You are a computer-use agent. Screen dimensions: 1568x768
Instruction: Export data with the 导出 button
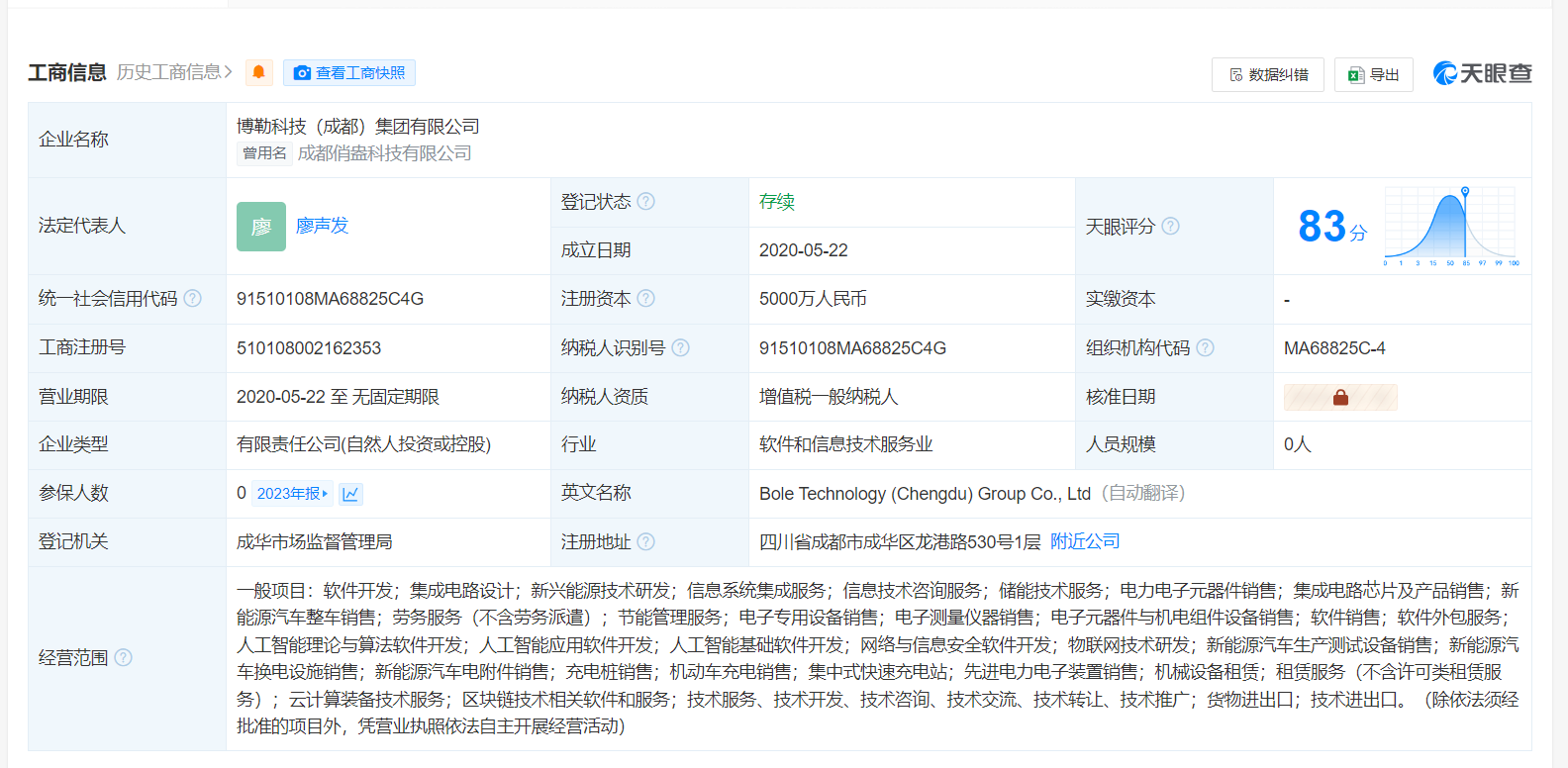click(x=1374, y=74)
